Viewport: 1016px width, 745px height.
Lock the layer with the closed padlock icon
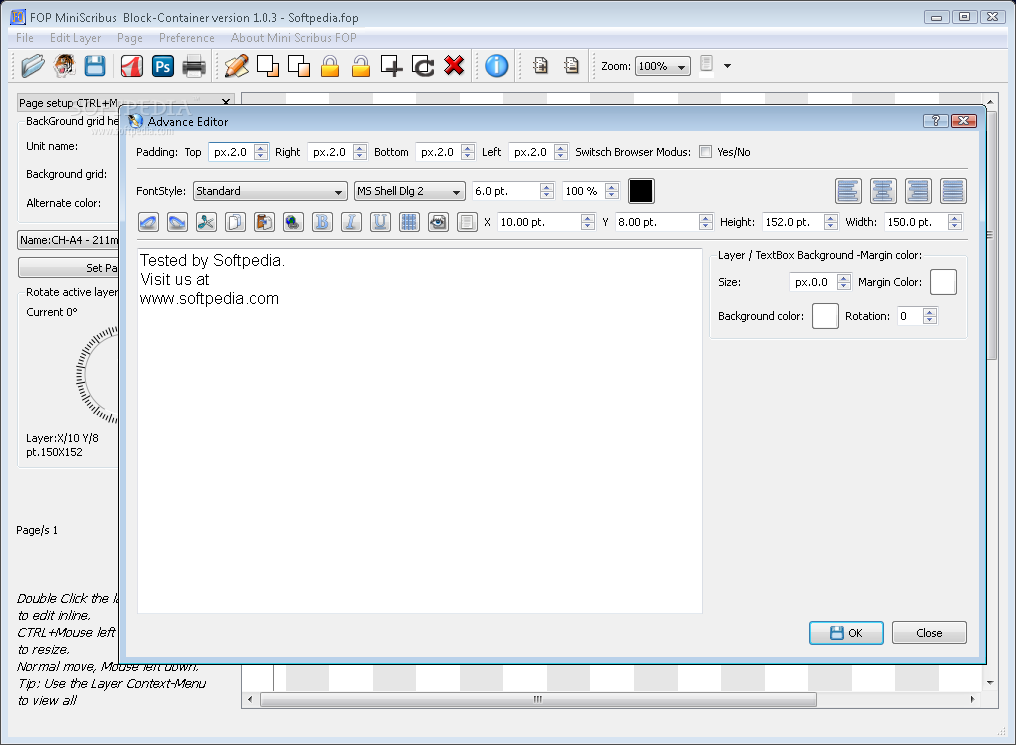tap(330, 66)
